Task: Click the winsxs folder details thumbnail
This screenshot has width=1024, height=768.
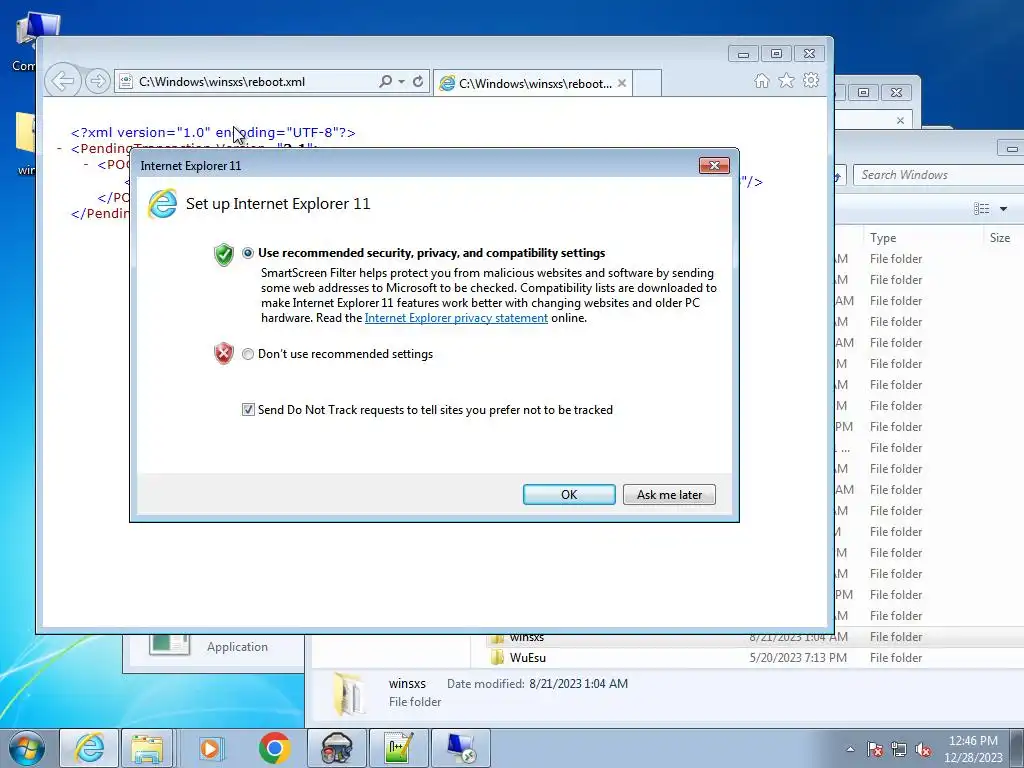Action: 349,694
